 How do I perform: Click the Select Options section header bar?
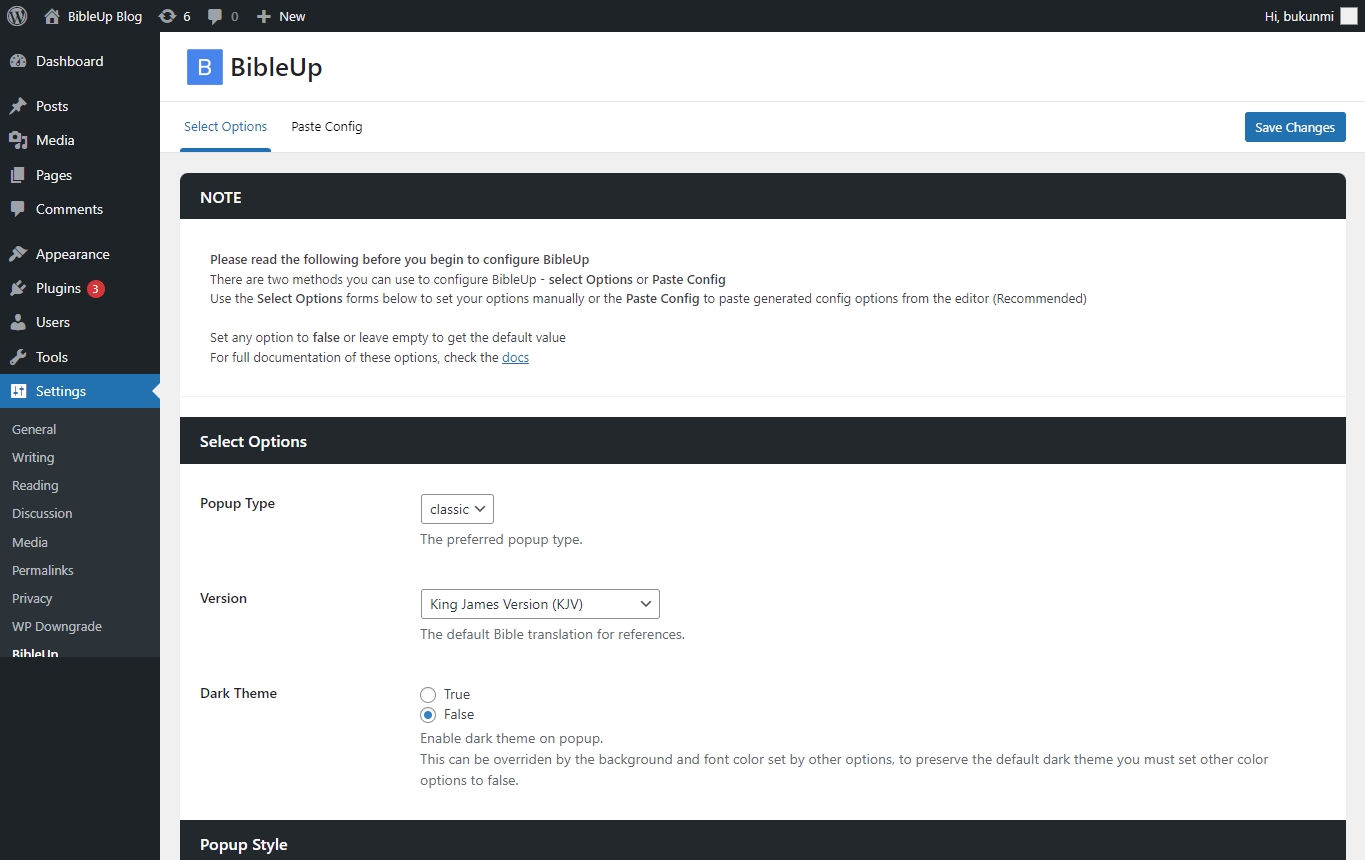click(x=763, y=441)
